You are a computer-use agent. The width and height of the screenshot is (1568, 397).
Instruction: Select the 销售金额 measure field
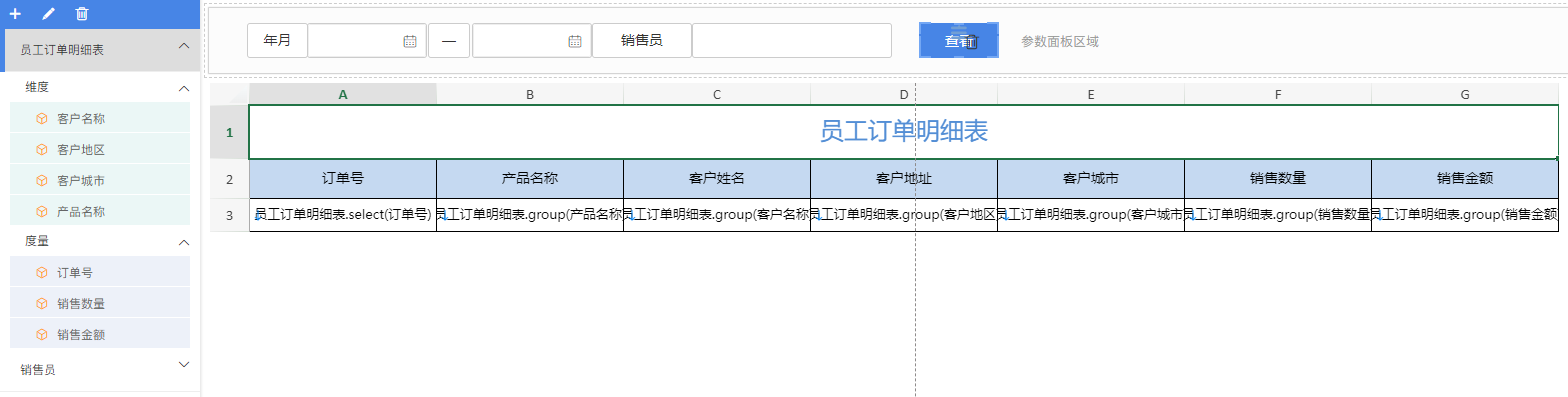click(100, 334)
